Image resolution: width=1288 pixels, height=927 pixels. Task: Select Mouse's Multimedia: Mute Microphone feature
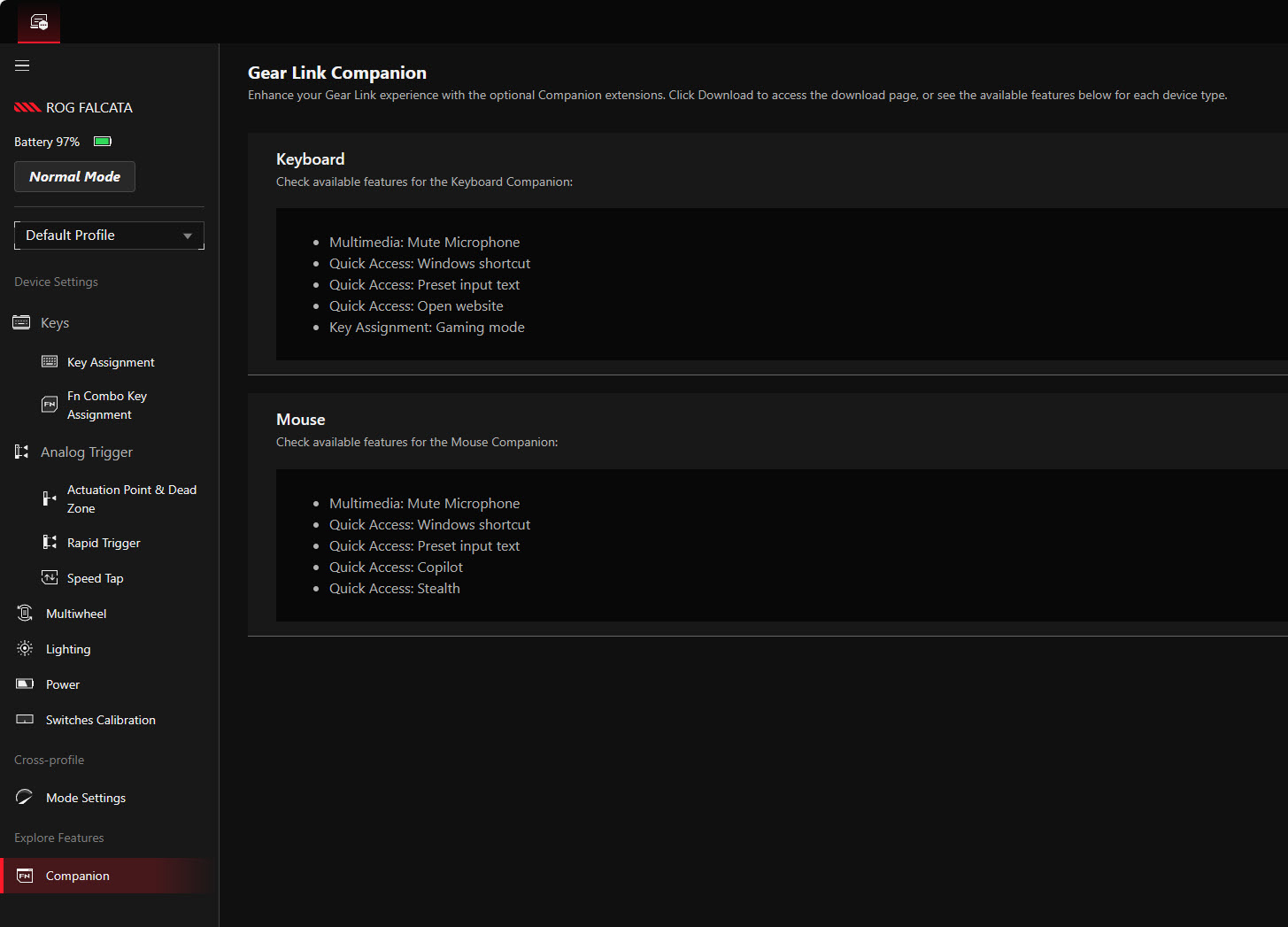[425, 504]
